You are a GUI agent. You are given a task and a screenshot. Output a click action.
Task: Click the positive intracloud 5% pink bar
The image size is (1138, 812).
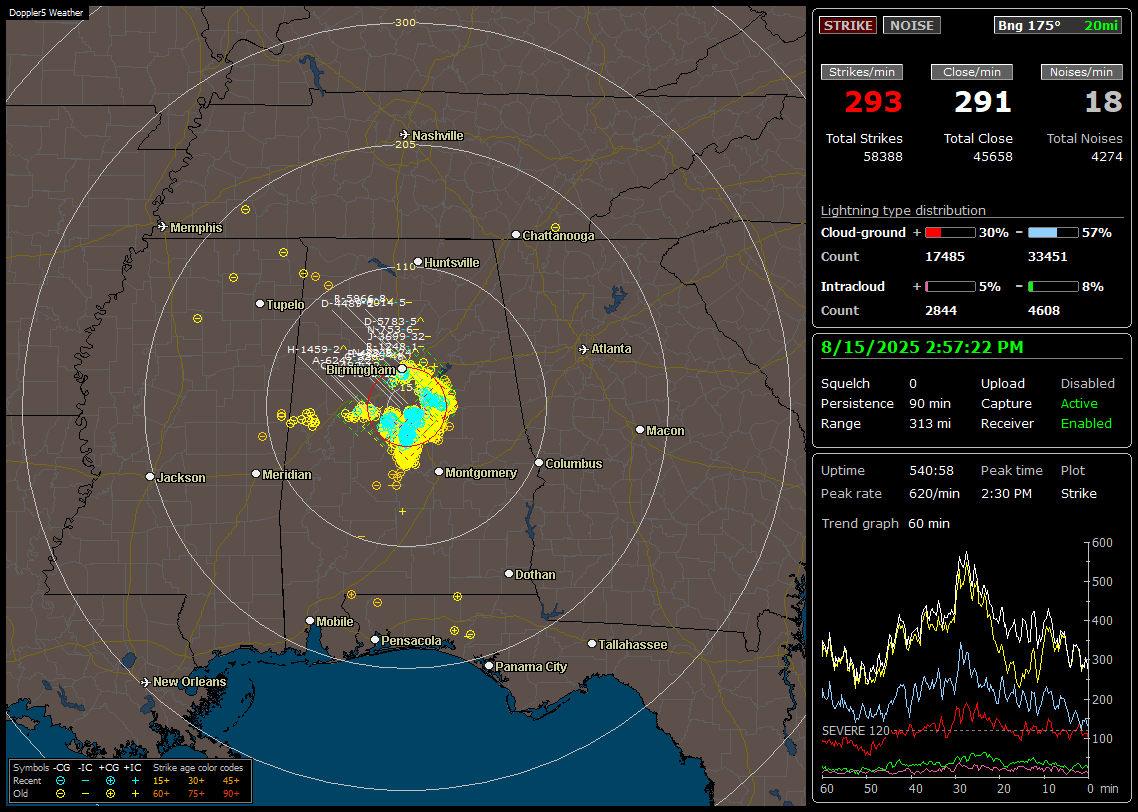950,287
